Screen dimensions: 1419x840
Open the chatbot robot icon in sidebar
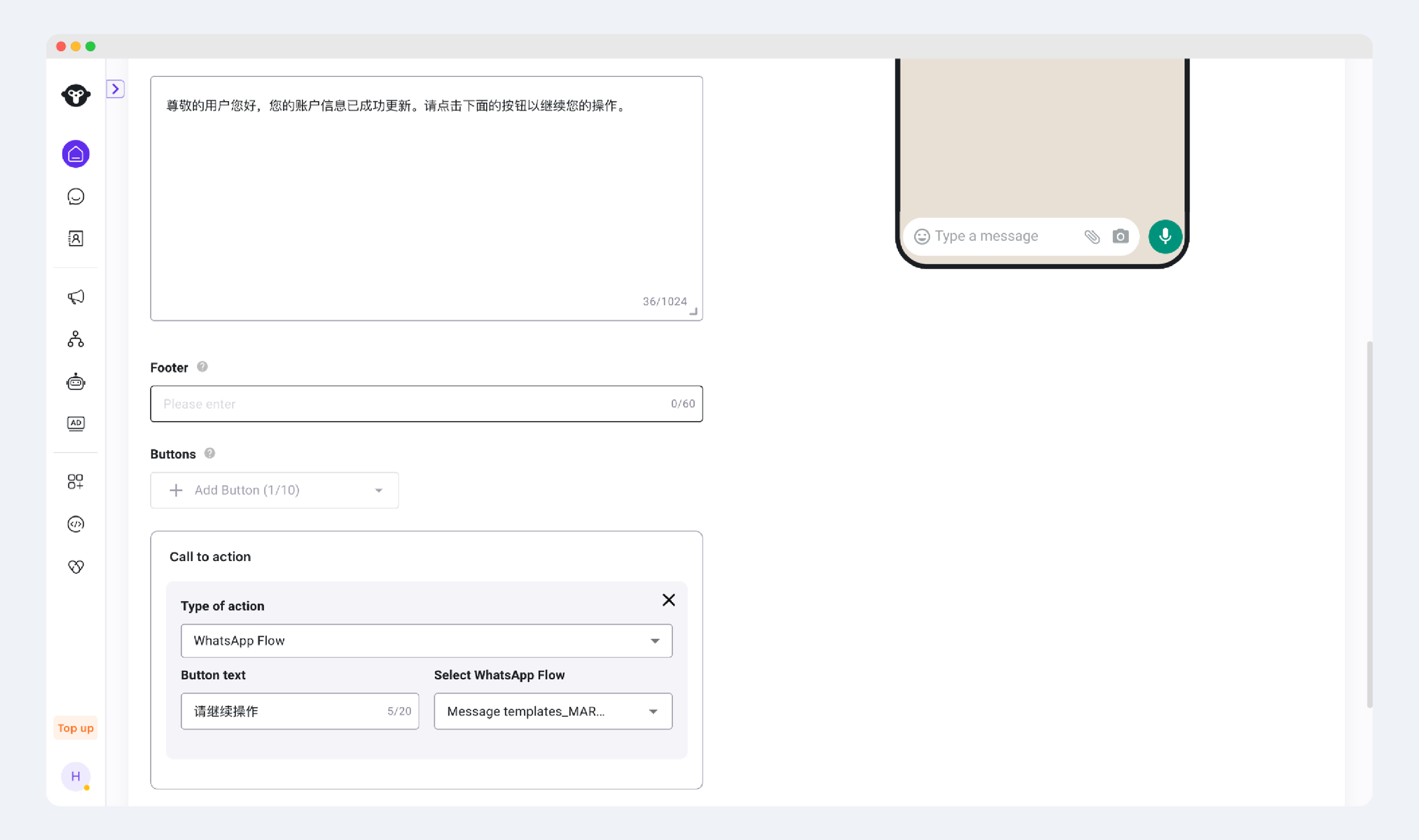pos(76,382)
